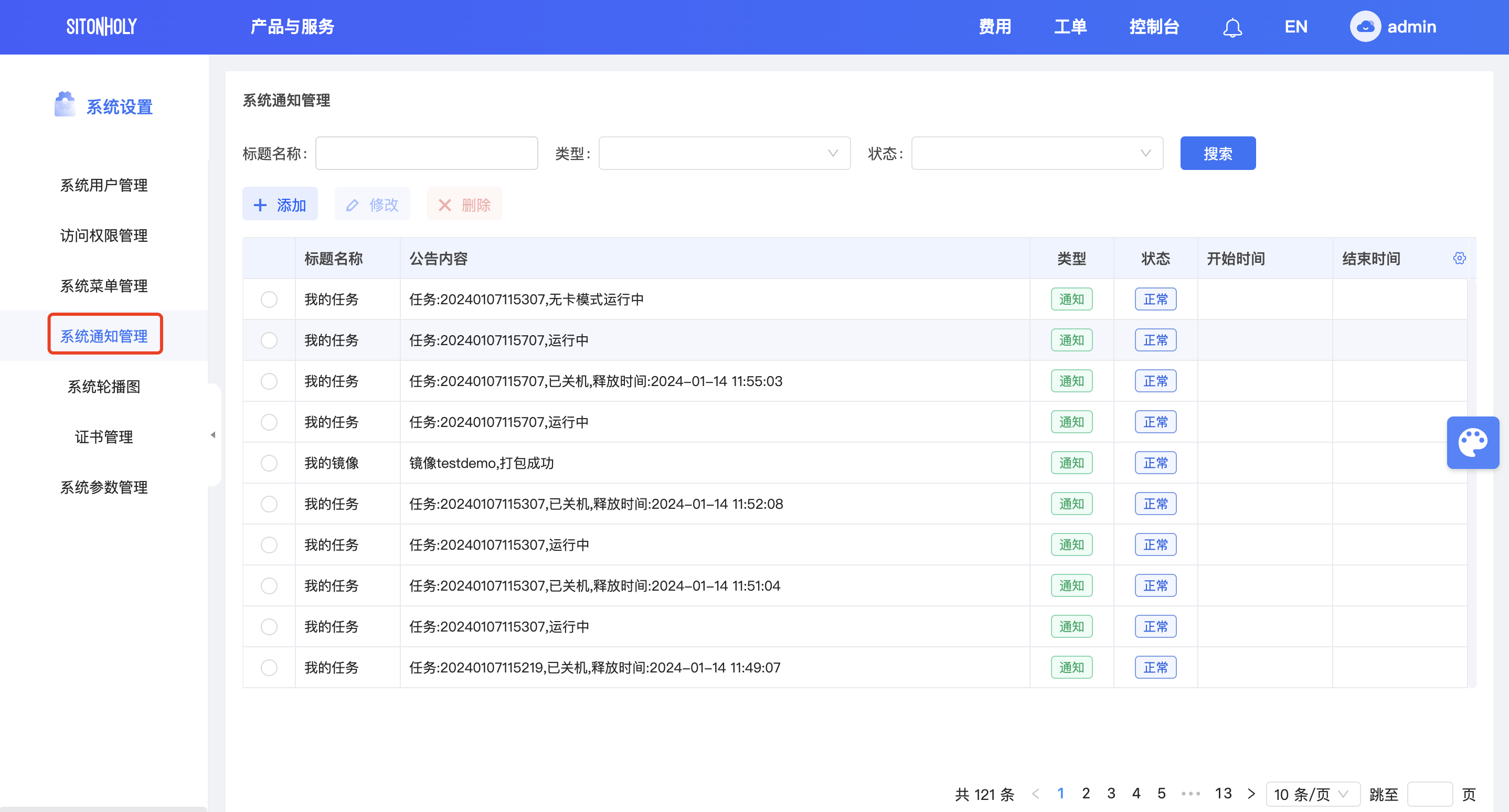Focus the 标题名称 search input
Viewport: 1509px width, 812px height.
tap(427, 153)
